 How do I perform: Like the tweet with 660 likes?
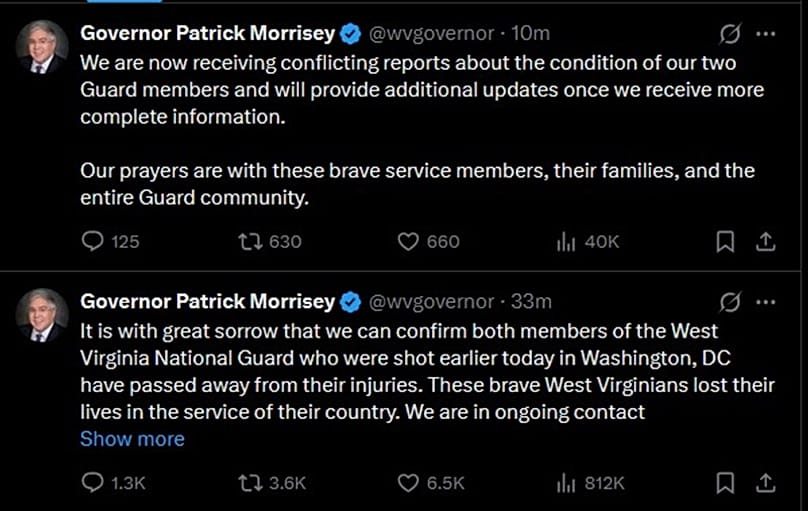click(x=407, y=241)
